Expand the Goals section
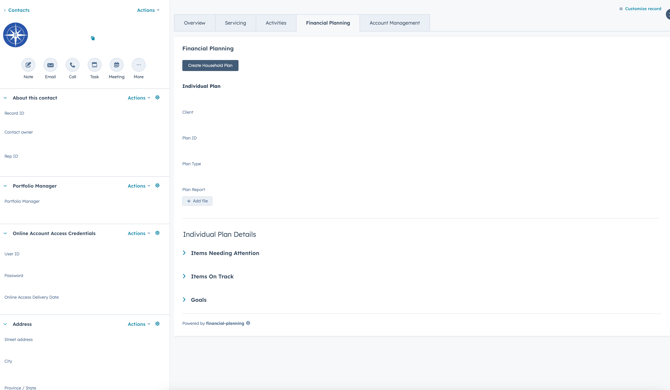 tap(184, 300)
